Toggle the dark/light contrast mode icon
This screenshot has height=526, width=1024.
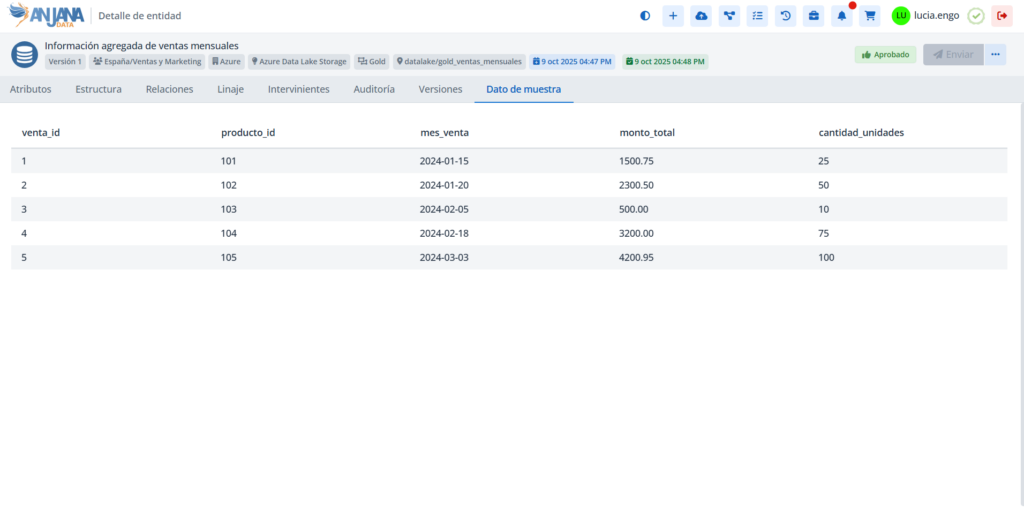tap(645, 16)
